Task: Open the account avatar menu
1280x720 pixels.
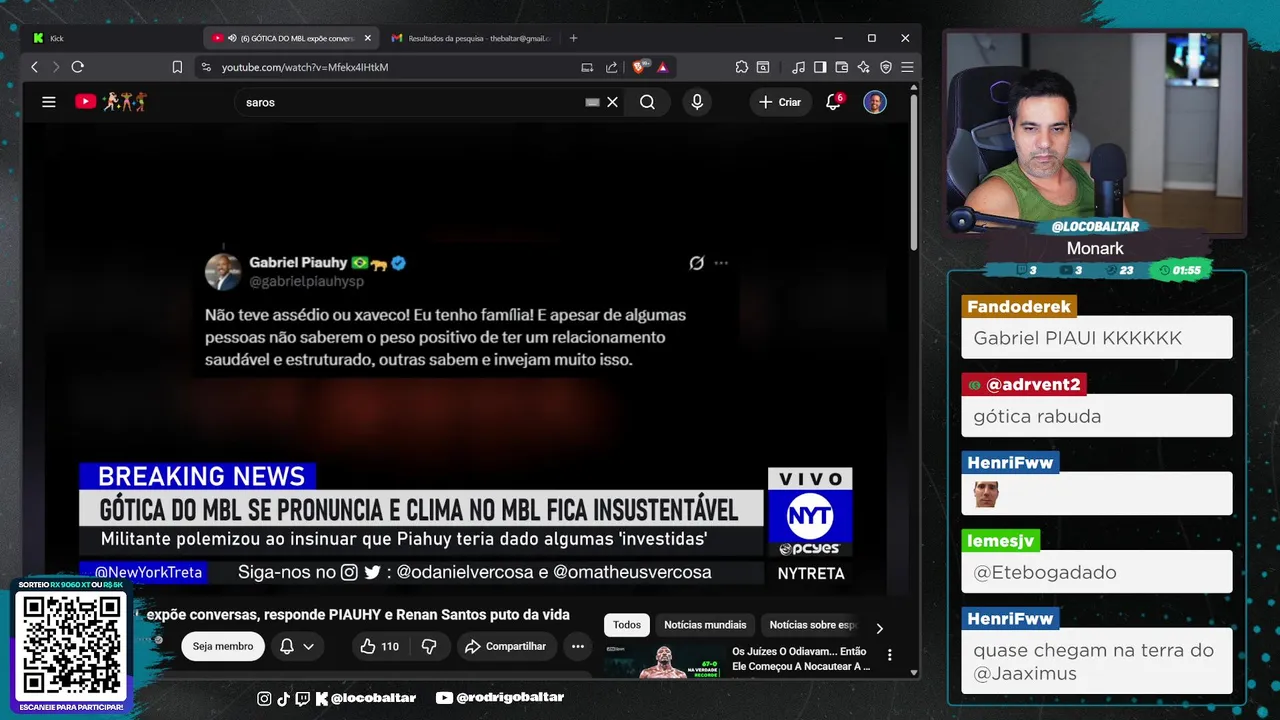Action: point(875,102)
